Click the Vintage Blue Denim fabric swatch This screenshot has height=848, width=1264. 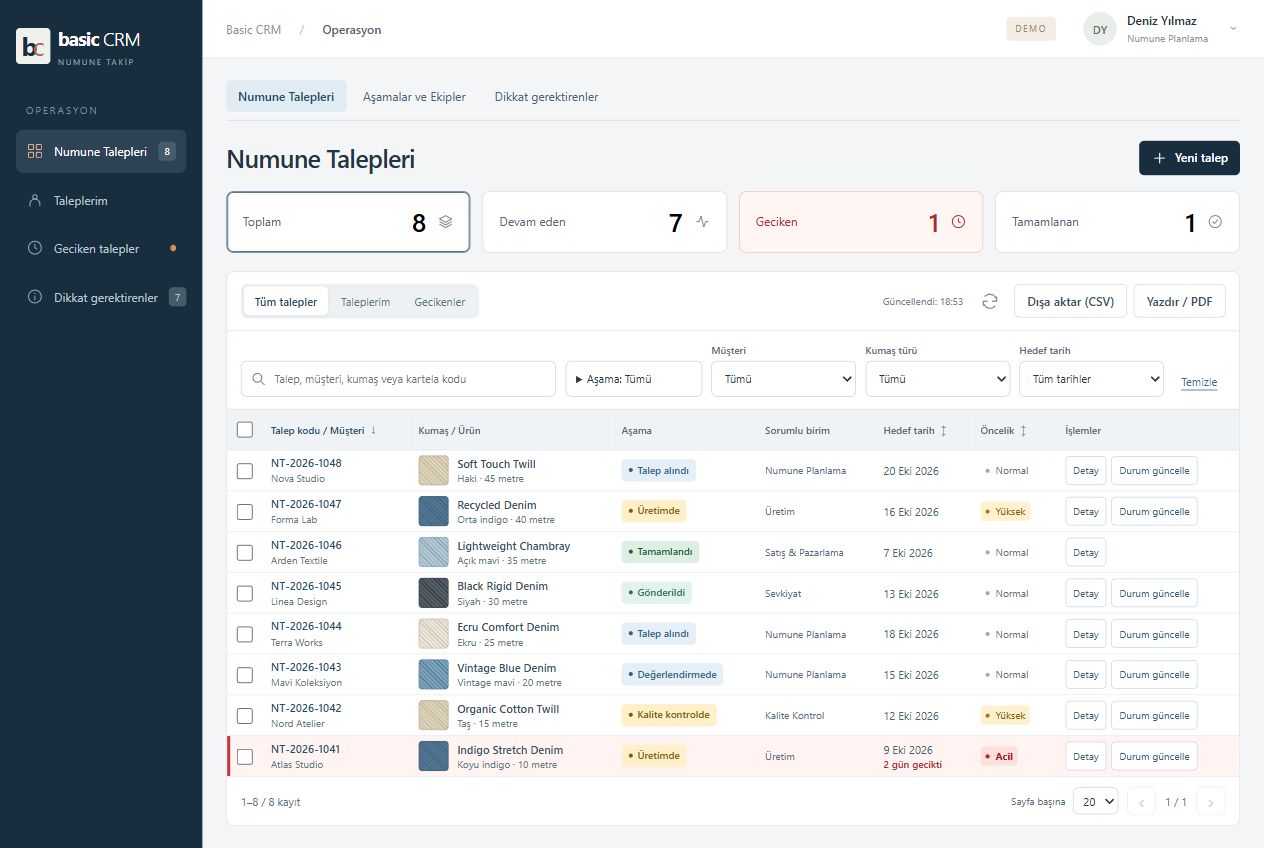click(x=433, y=675)
